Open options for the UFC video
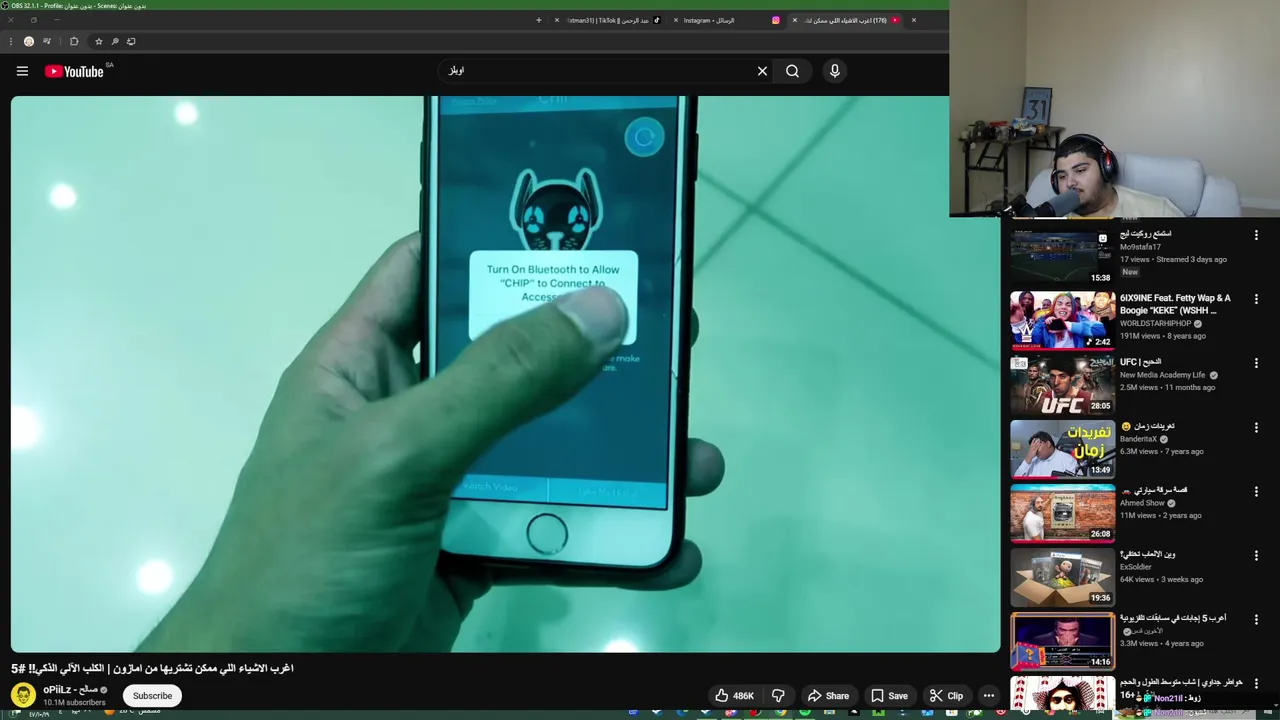The image size is (1280, 720). (x=1256, y=363)
